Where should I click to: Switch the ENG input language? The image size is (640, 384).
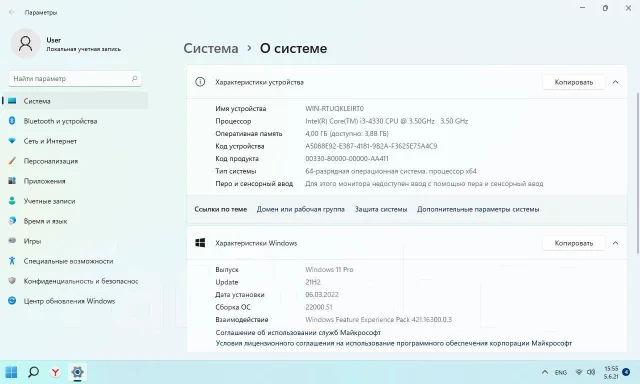[x=561, y=372]
